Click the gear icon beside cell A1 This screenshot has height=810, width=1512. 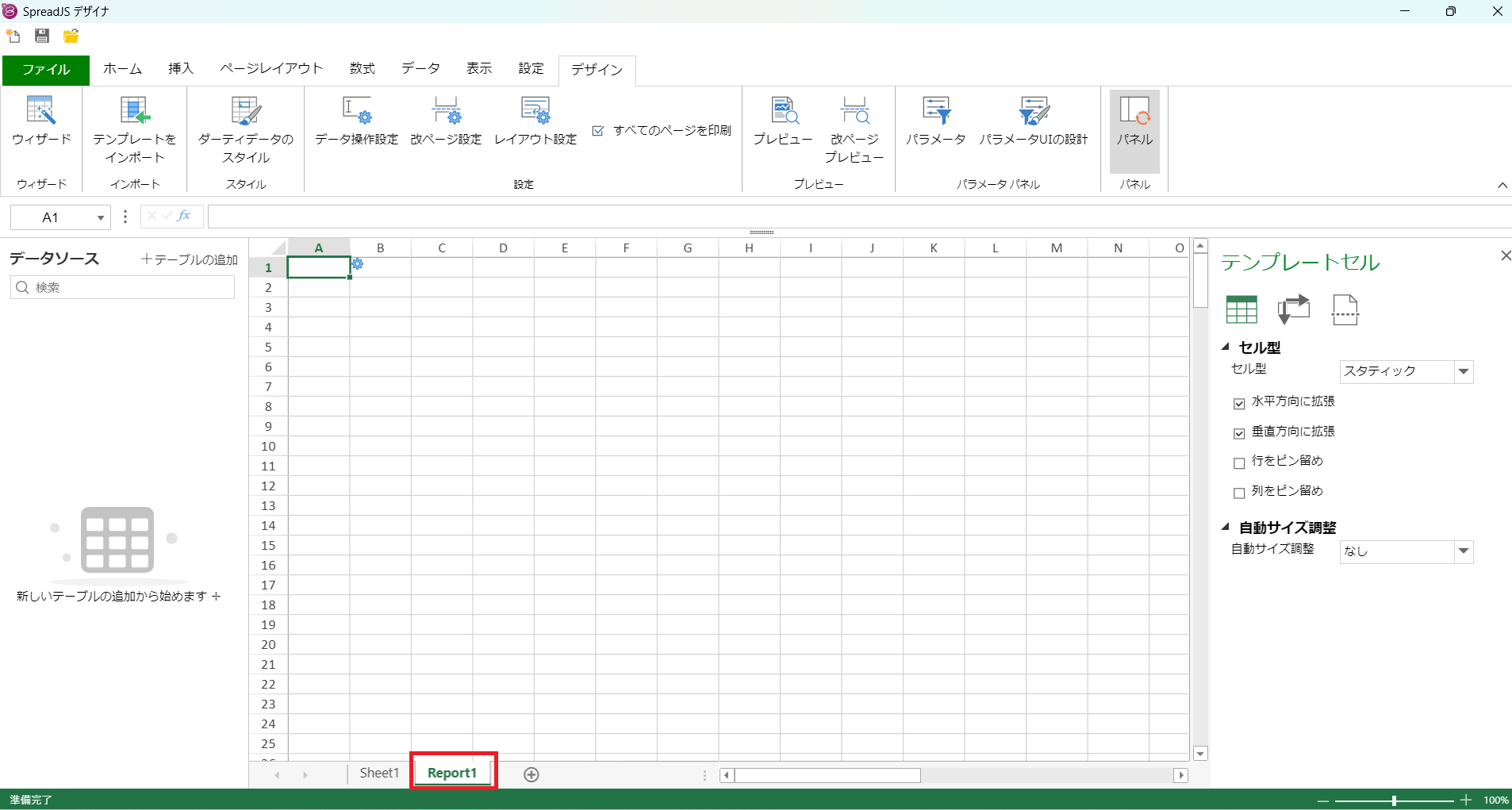(x=358, y=264)
